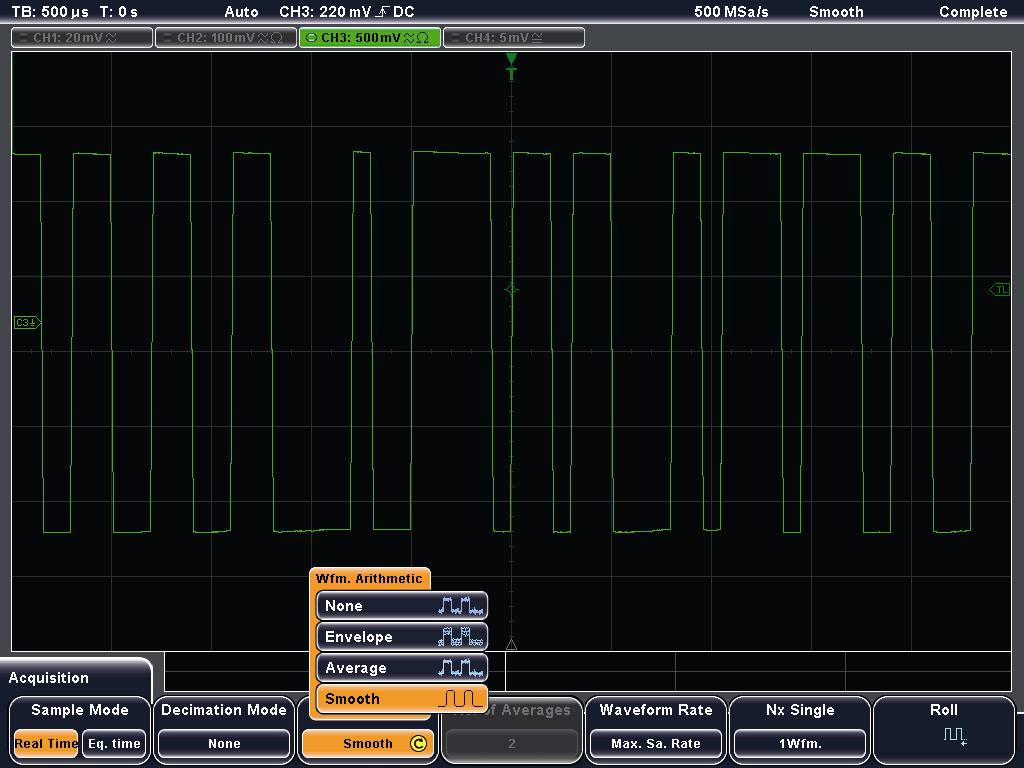
Task: Click the TB 500 µs timebase readout
Action: 50,12
